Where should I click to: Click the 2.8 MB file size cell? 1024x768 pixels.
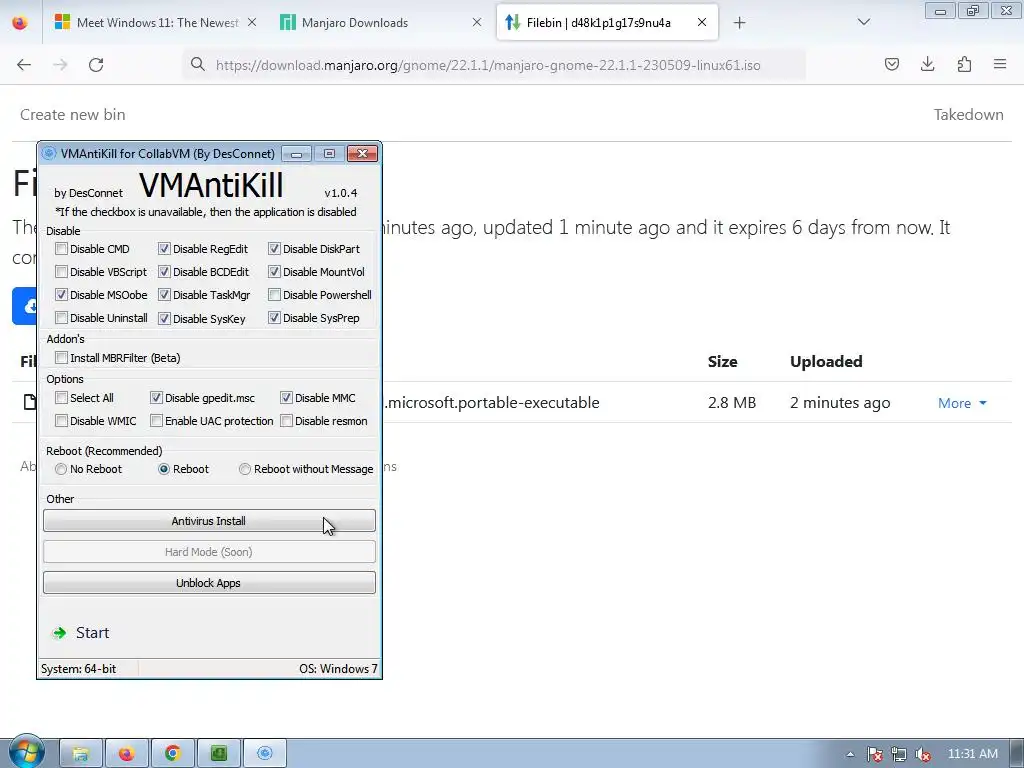pos(731,403)
